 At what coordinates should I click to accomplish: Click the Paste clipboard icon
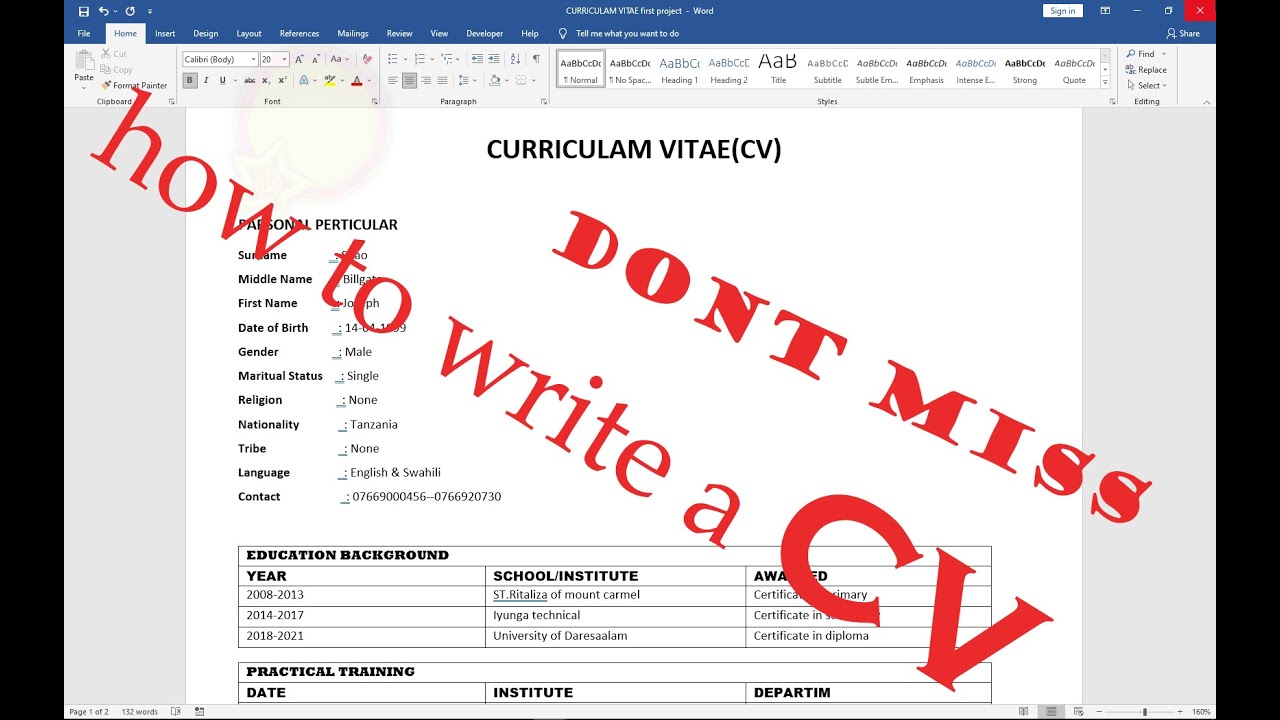click(84, 61)
